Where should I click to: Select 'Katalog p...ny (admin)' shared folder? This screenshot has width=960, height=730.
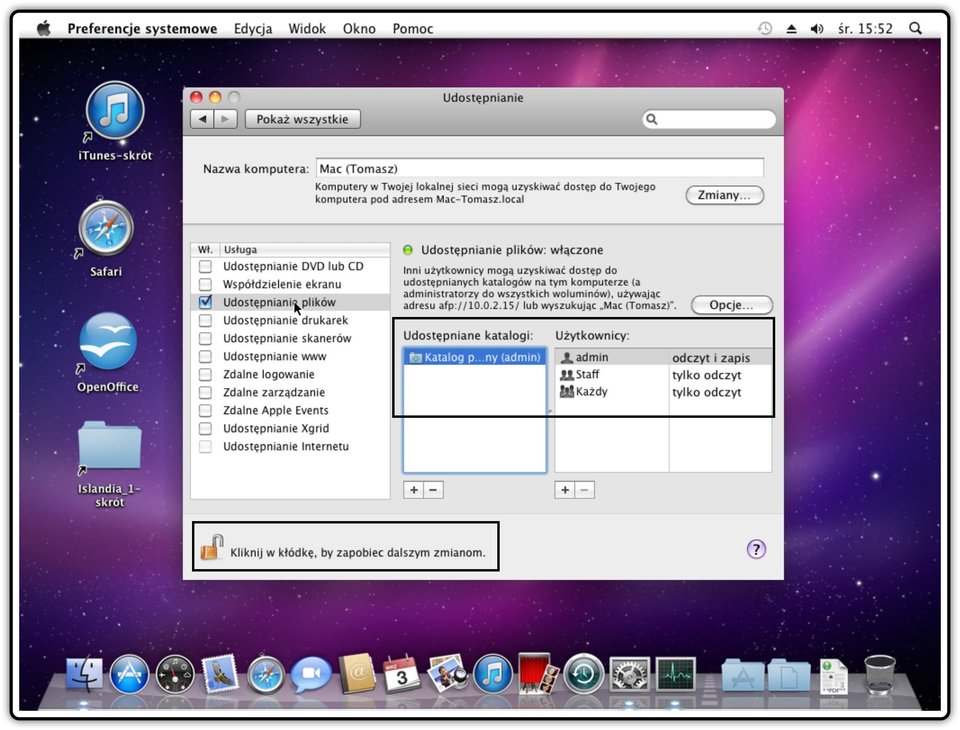click(x=474, y=357)
